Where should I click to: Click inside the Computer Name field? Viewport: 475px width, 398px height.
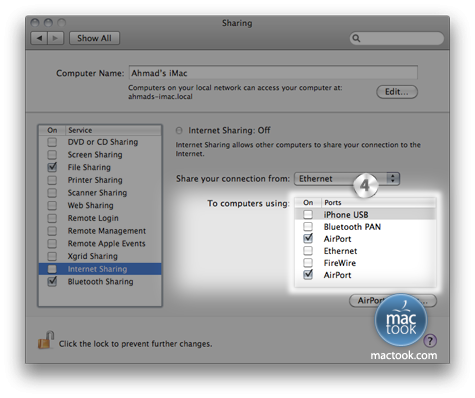tap(273, 73)
